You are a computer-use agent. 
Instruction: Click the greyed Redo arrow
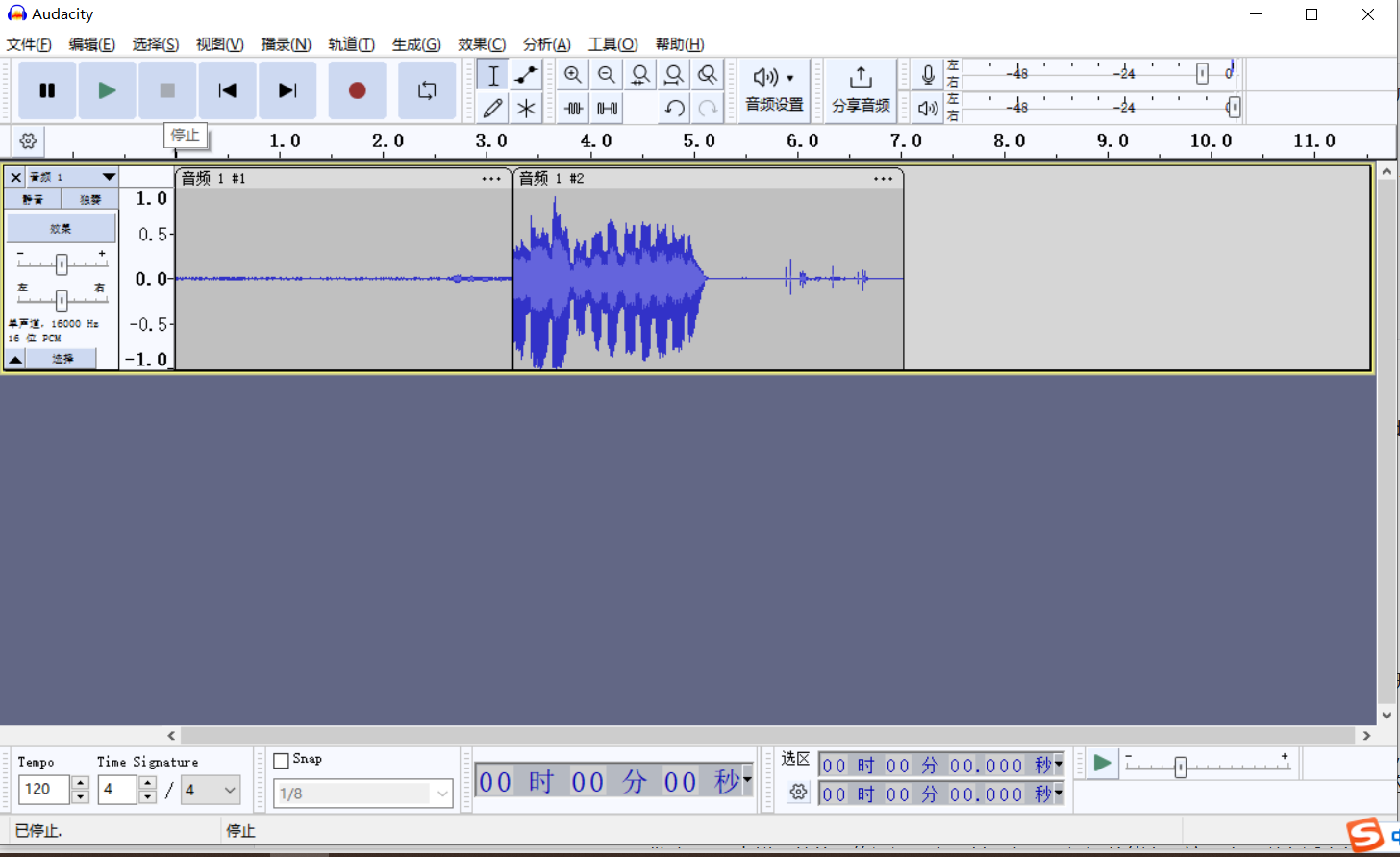(708, 109)
